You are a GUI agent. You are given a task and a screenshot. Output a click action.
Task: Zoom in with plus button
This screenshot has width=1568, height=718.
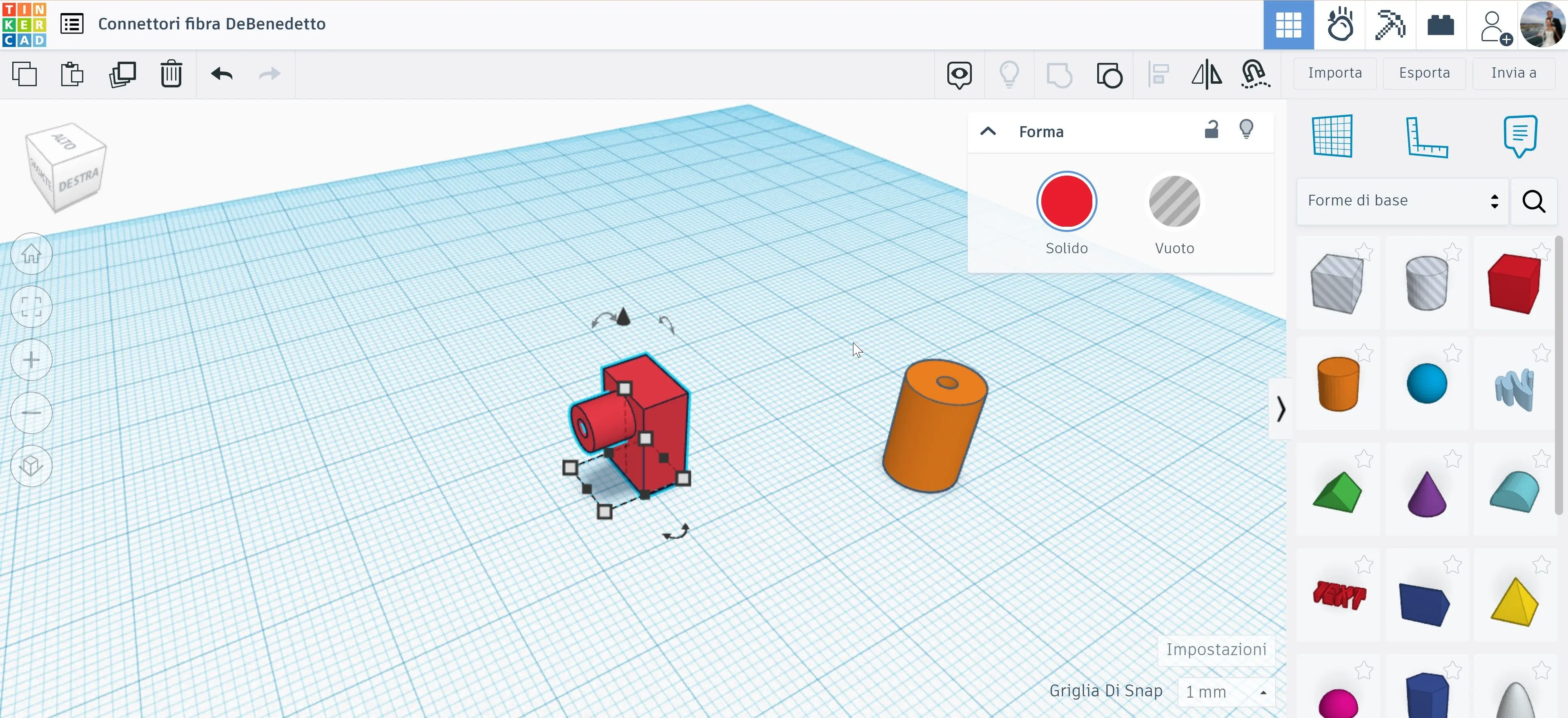coord(31,360)
